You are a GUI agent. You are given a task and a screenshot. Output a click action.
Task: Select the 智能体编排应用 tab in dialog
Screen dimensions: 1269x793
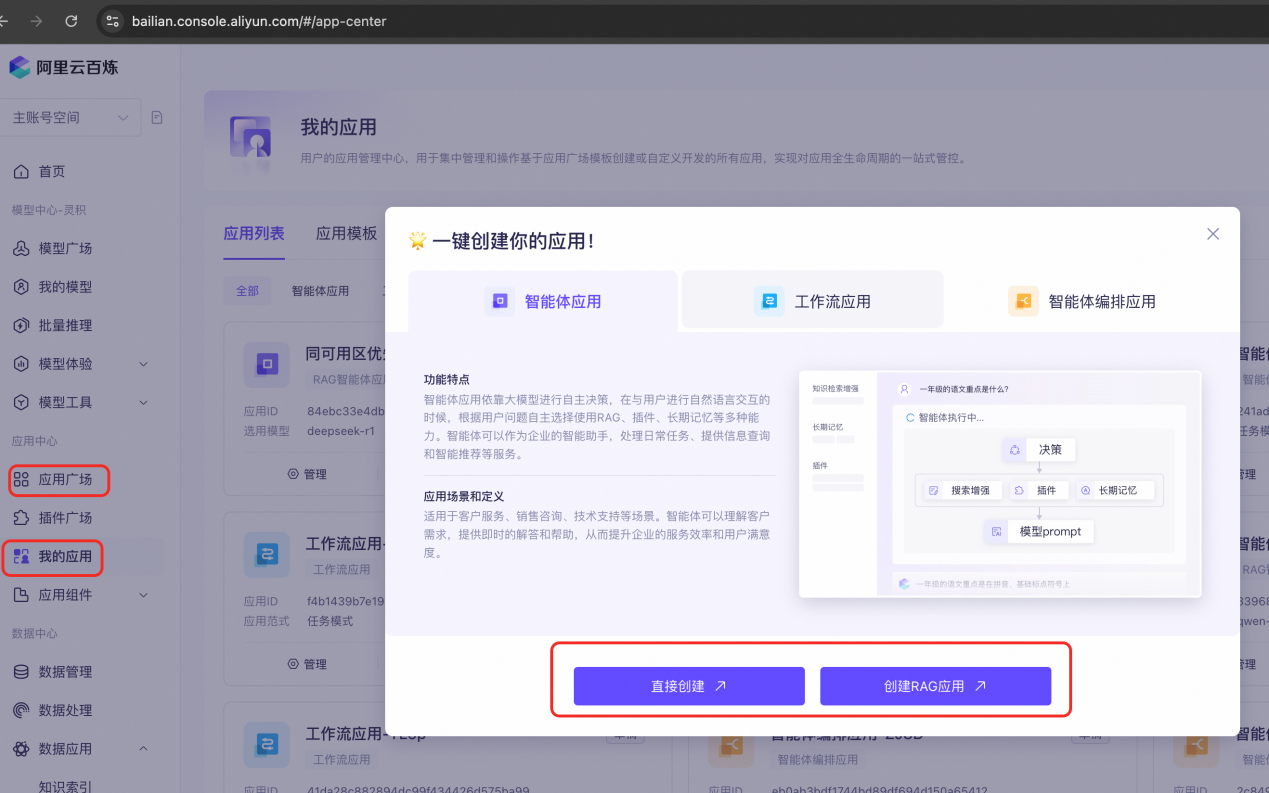click(x=1081, y=300)
